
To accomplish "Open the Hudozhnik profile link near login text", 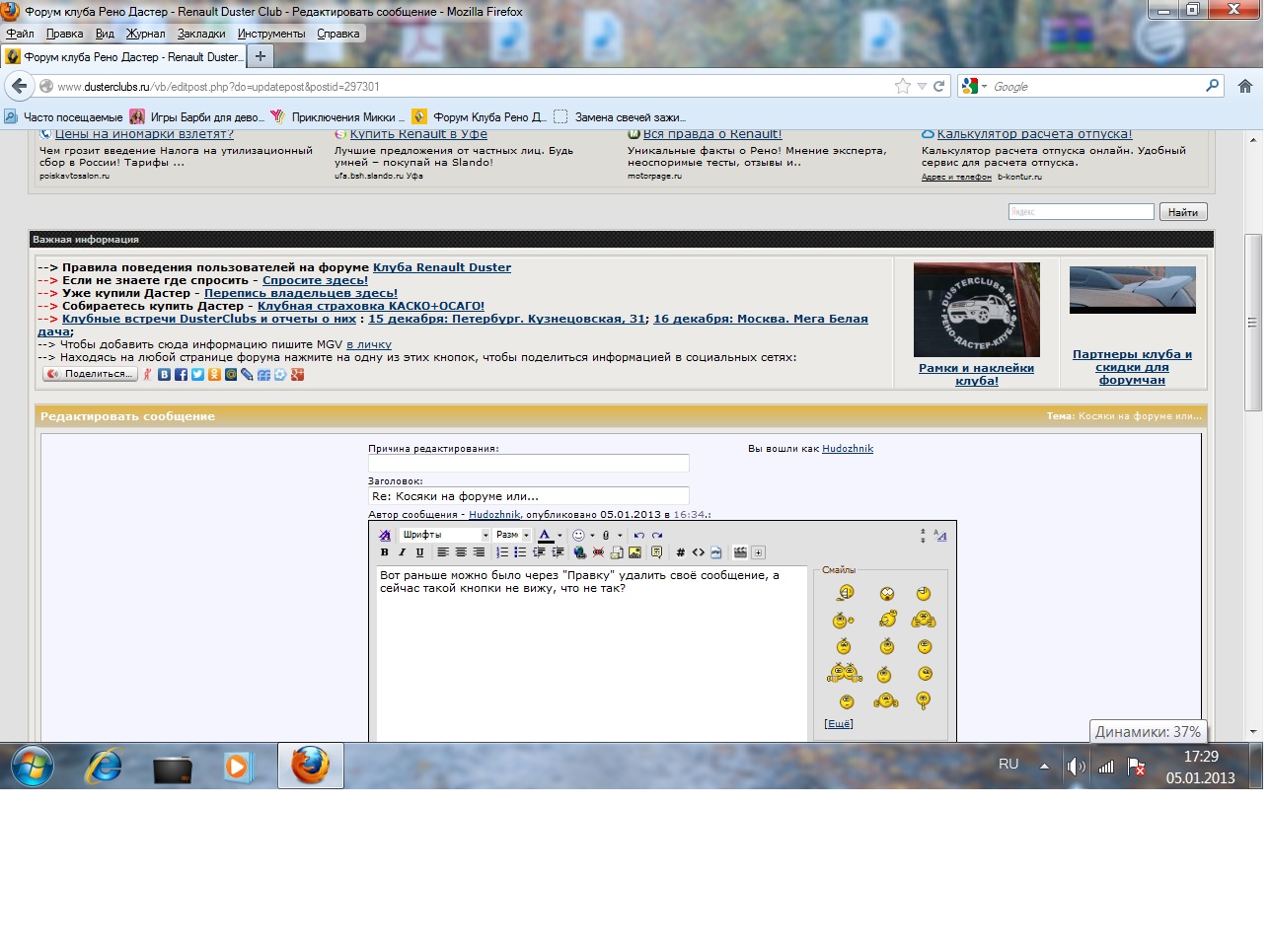I will point(848,449).
